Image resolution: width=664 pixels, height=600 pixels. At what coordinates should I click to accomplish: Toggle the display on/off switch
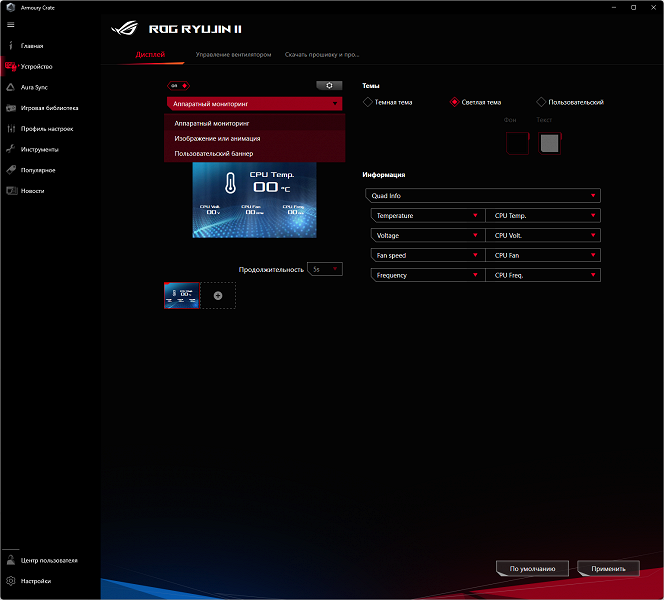178,86
